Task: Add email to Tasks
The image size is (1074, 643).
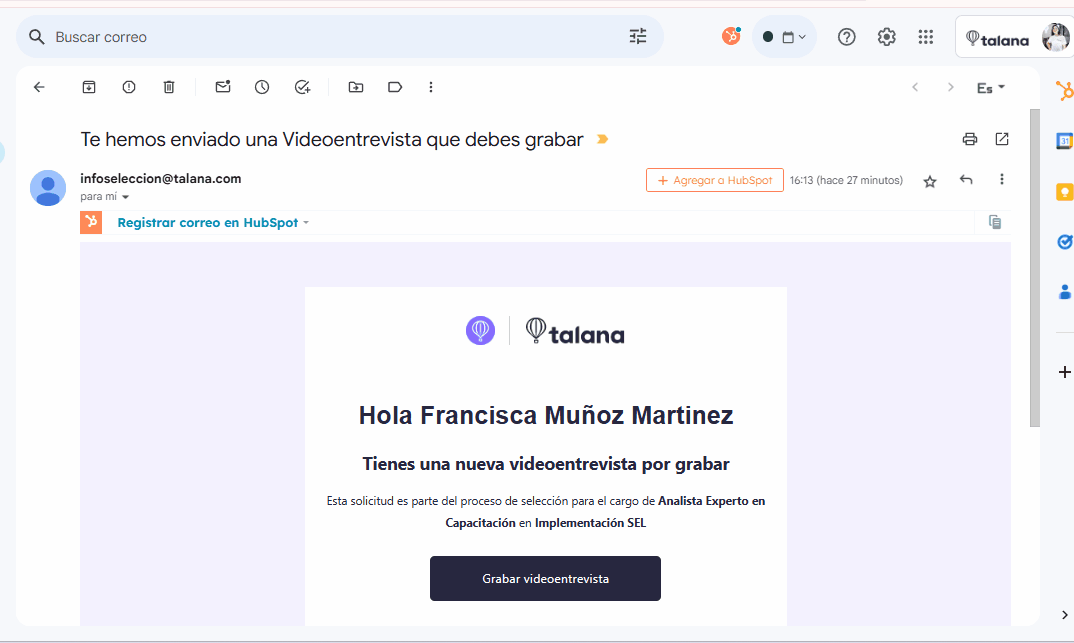Action: coord(302,87)
